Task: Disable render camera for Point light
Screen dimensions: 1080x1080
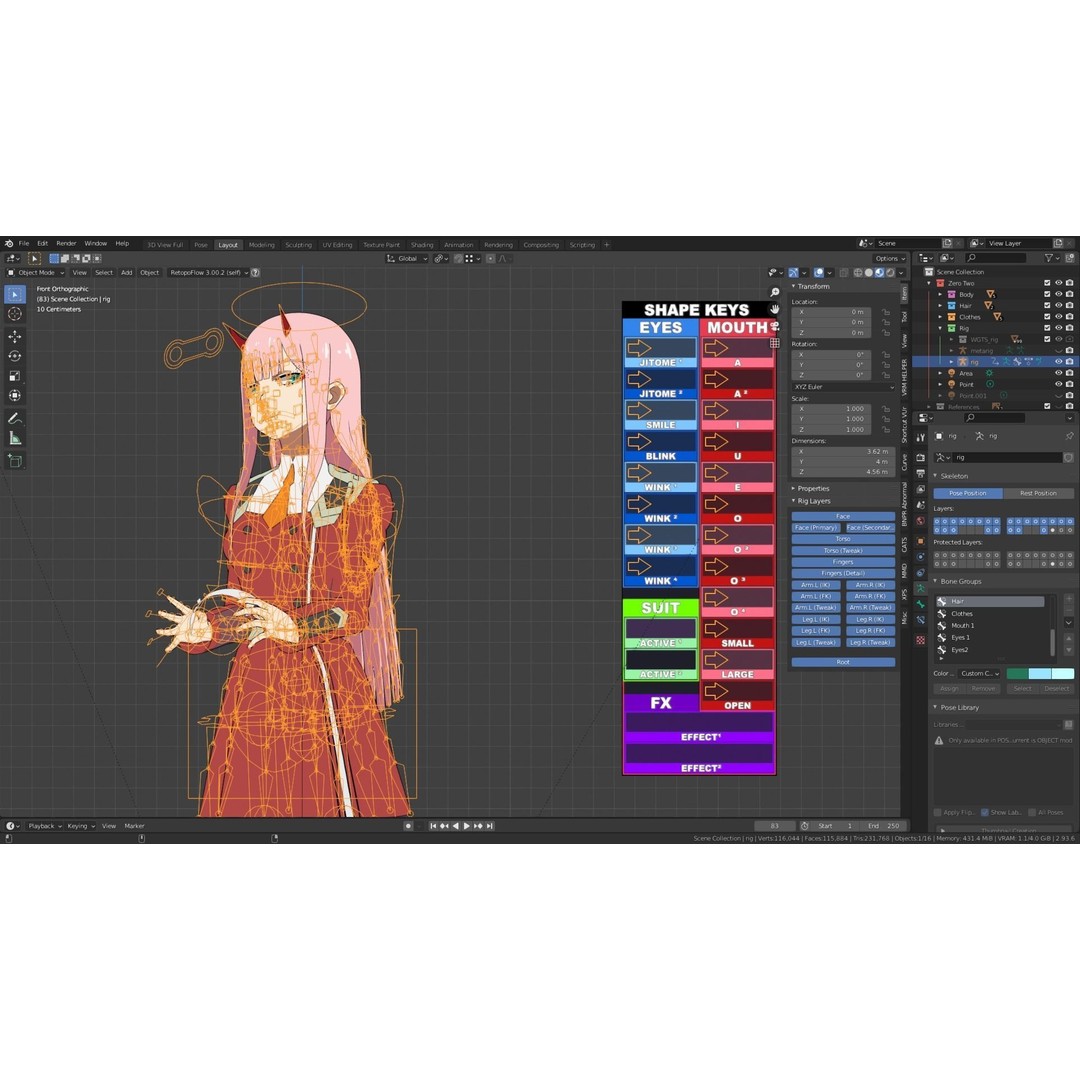Action: (1070, 384)
